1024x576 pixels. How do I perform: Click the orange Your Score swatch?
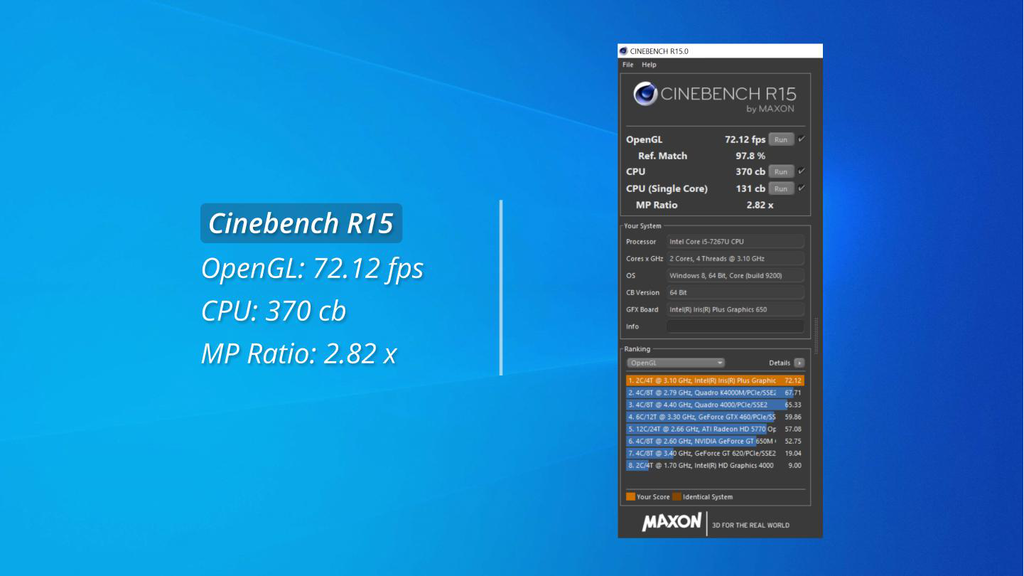[630, 497]
